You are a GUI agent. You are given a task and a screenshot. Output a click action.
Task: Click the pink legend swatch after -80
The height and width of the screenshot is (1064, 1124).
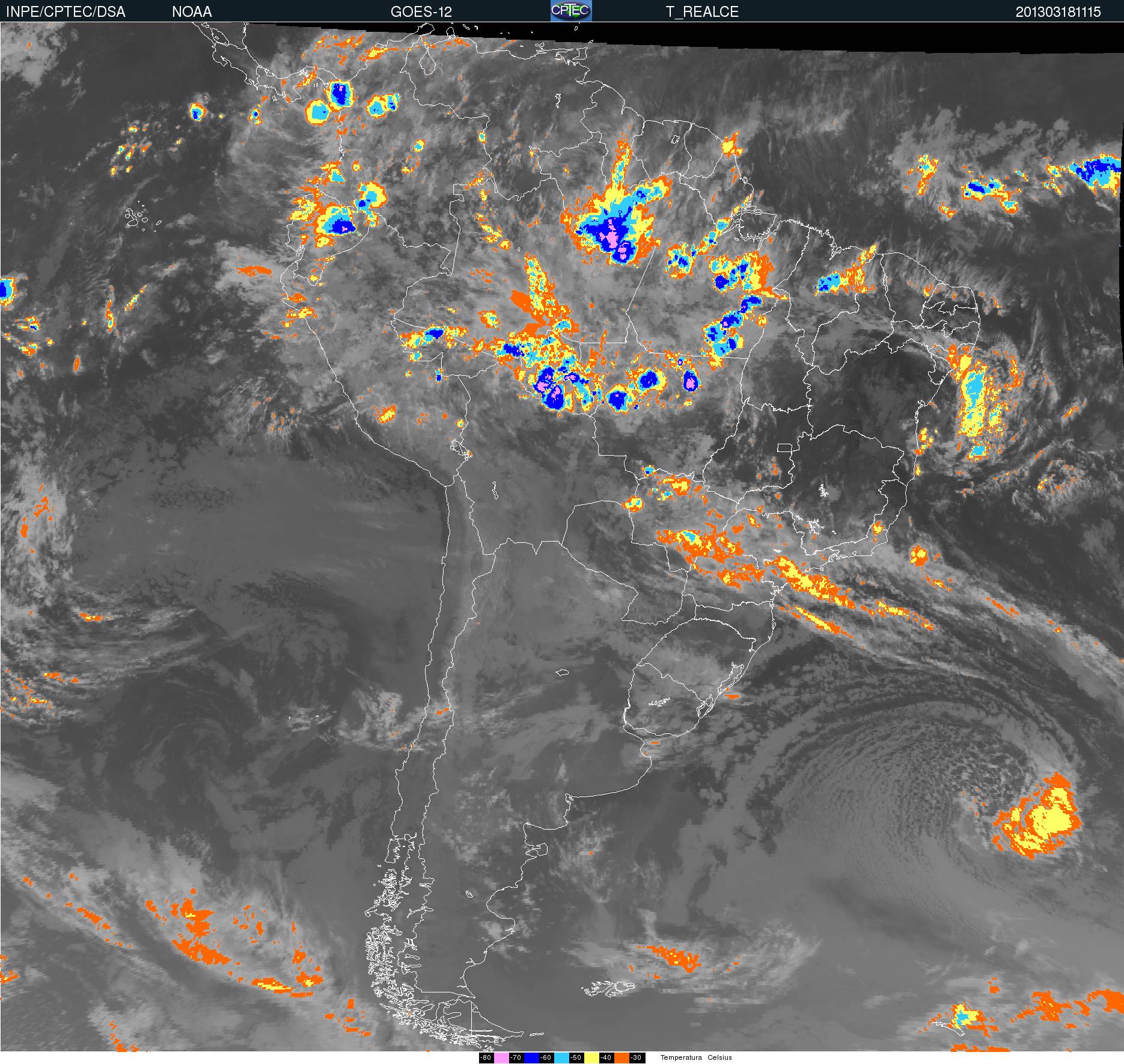[x=501, y=1058]
